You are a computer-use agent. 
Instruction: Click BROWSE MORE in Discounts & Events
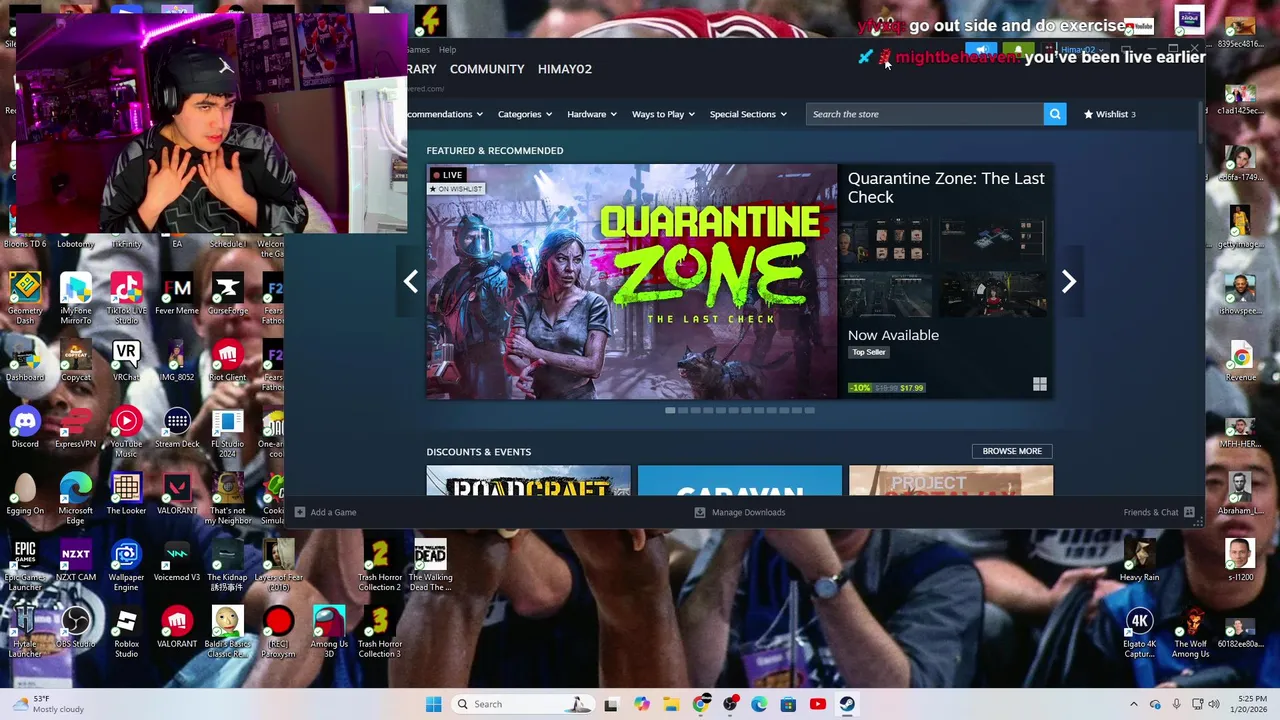[1012, 451]
